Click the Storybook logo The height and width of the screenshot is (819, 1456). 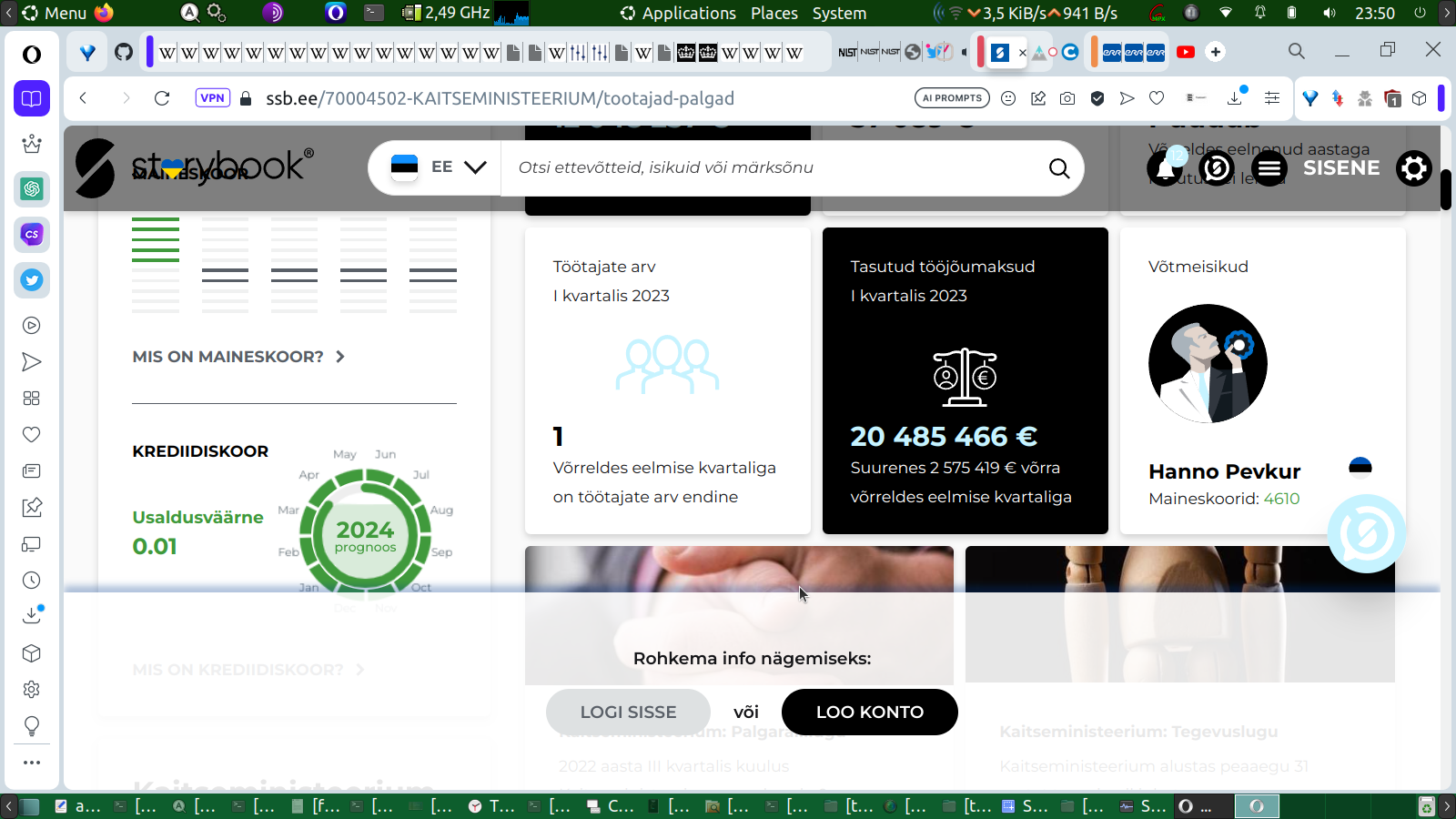pos(194,167)
